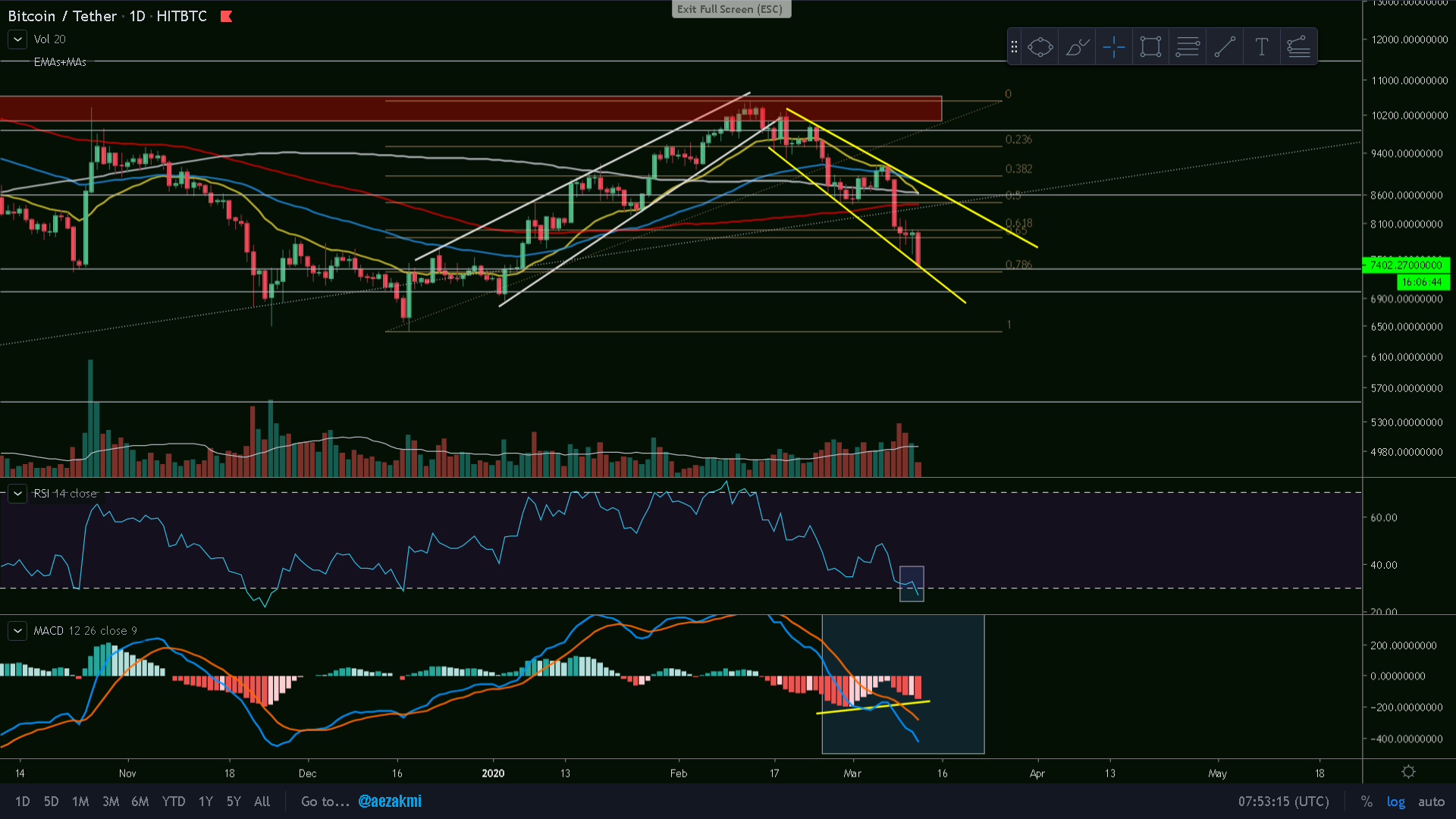
Task: Collapse the MACD indicator legend
Action: [17, 631]
